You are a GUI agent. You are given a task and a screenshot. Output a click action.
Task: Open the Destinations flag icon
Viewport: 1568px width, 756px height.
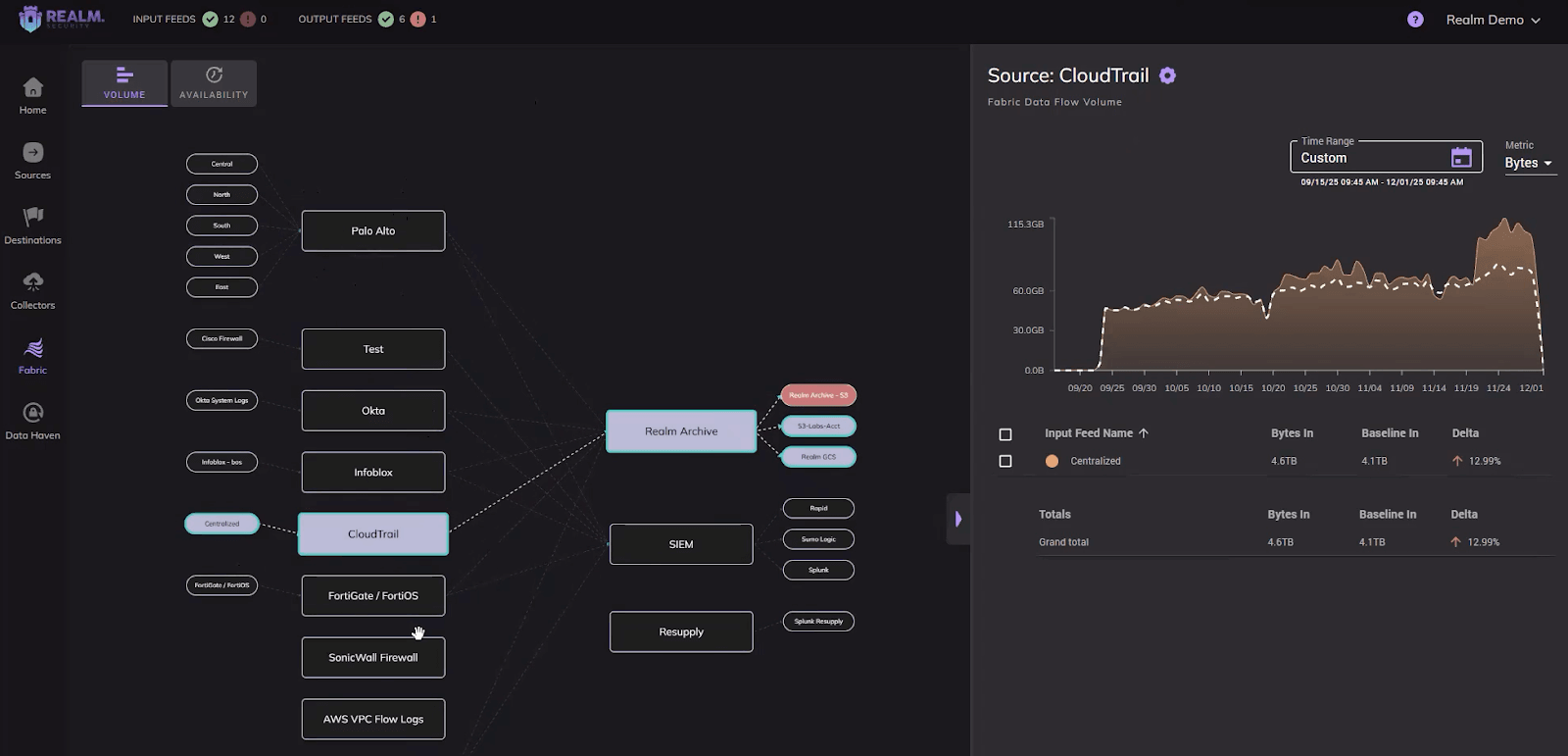[32, 217]
